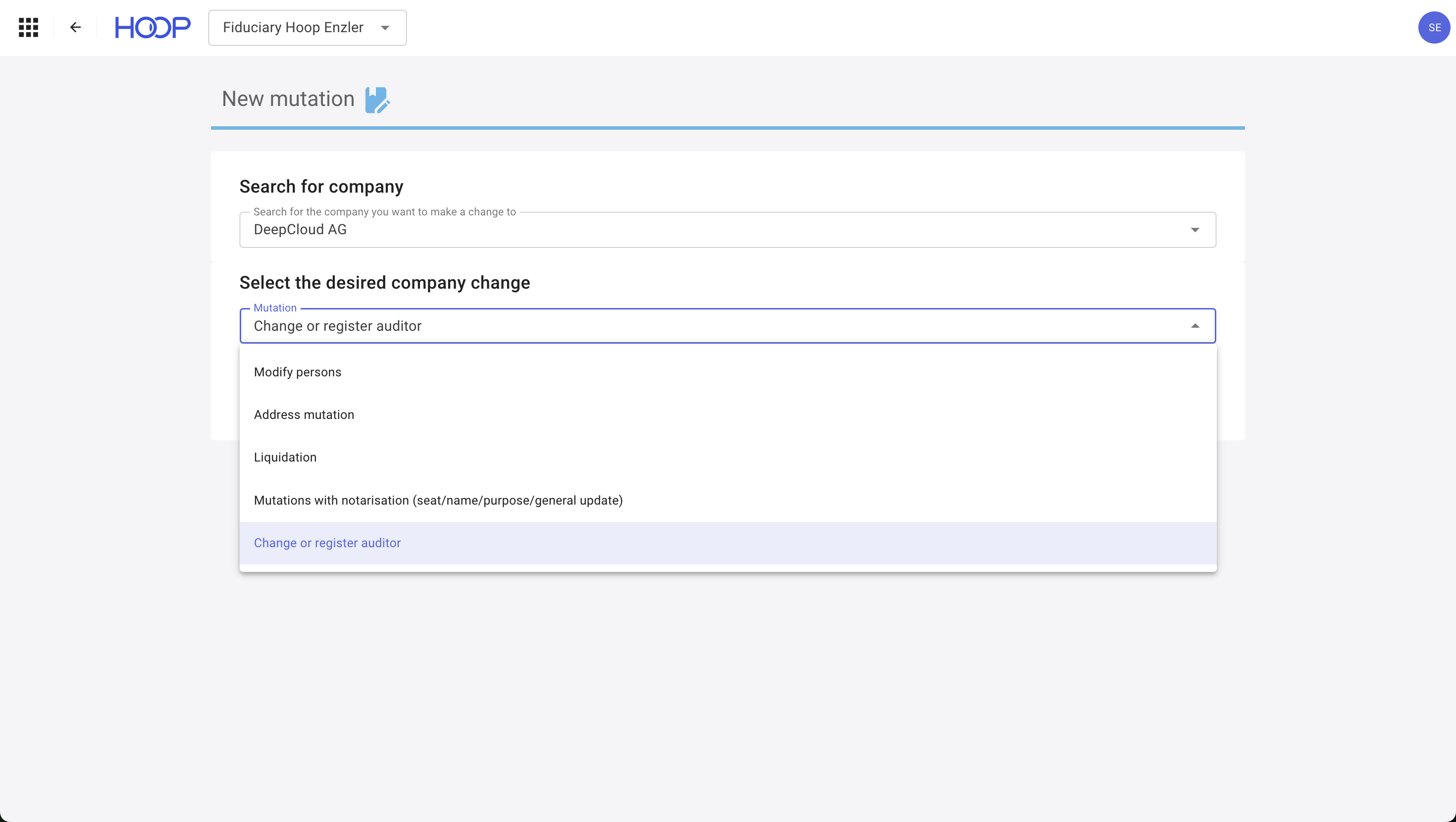Viewport: 1456px width, 822px height.
Task: Open the company search dropdown arrow
Action: pyautogui.click(x=1195, y=230)
